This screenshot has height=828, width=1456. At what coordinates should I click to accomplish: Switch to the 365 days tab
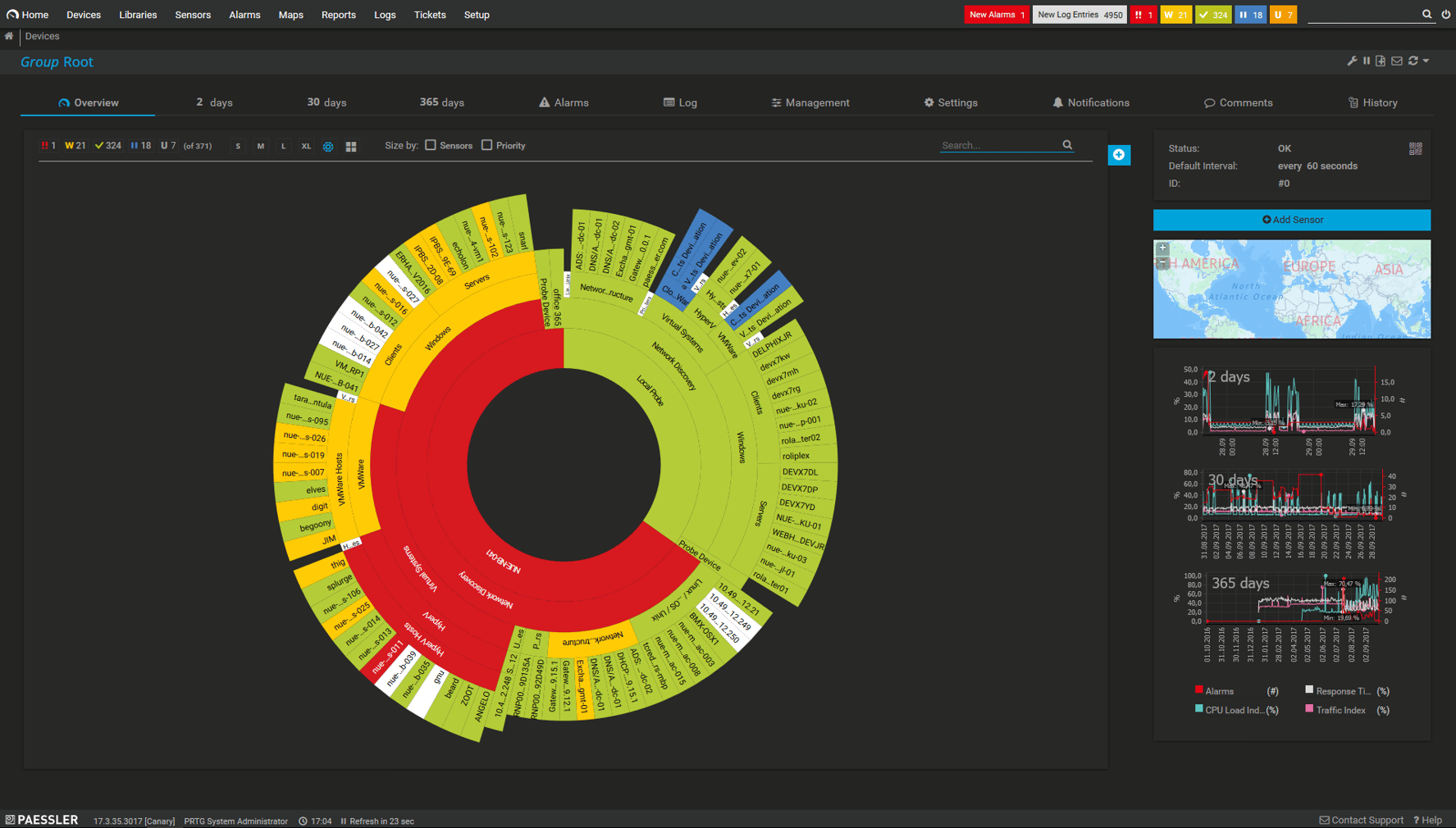[441, 102]
